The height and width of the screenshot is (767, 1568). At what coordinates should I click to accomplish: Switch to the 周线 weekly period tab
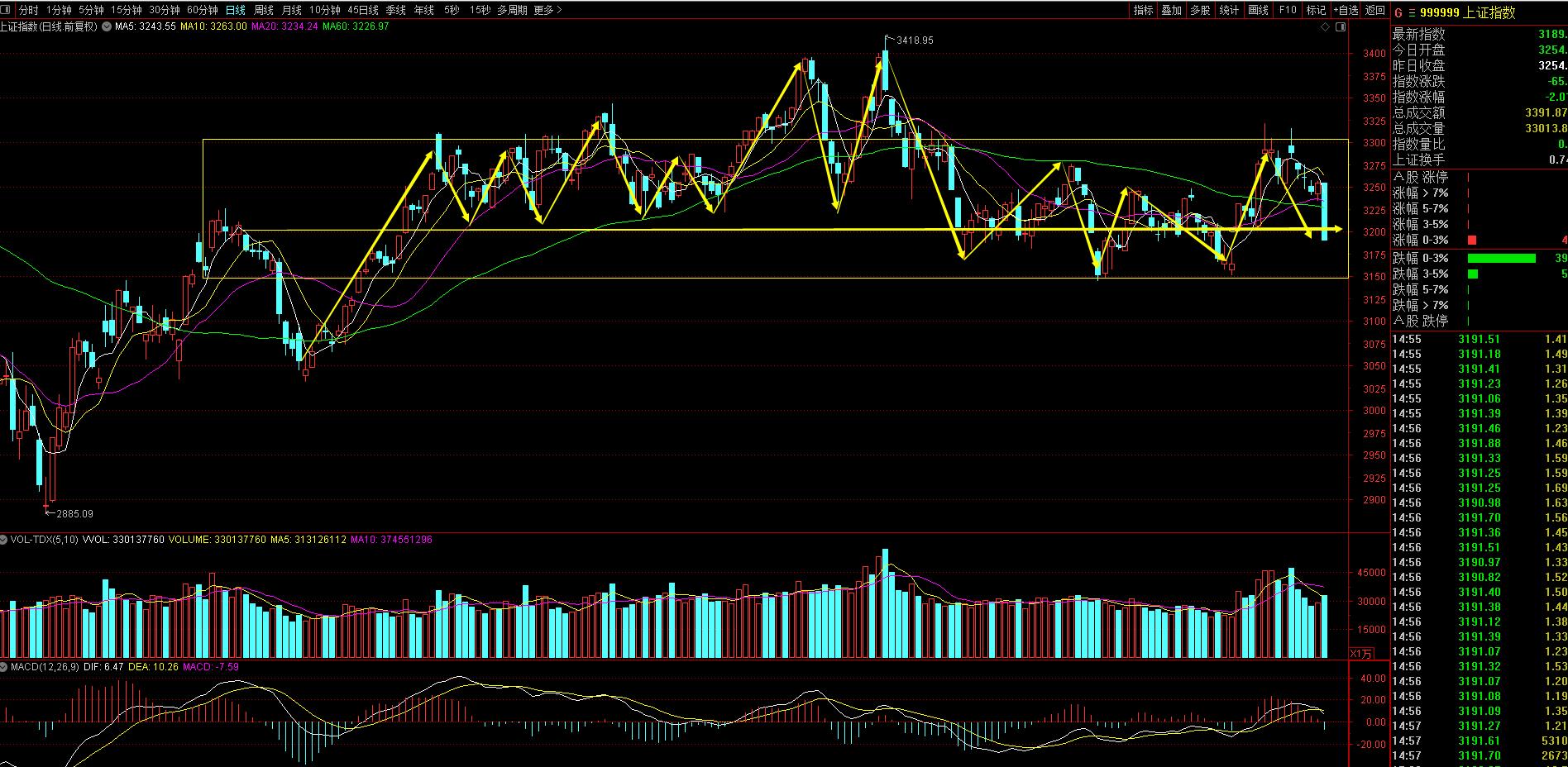point(263,10)
